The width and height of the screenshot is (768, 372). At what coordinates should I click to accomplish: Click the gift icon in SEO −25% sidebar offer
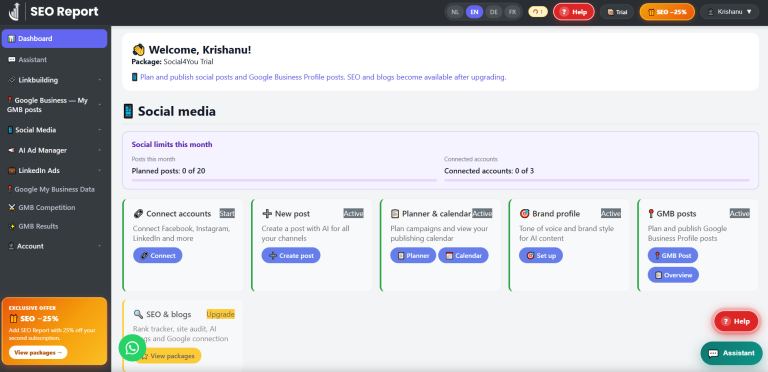click(x=13, y=319)
